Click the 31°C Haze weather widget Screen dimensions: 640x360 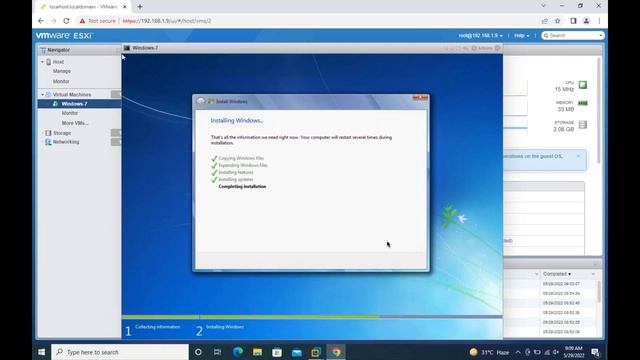tap(489, 352)
